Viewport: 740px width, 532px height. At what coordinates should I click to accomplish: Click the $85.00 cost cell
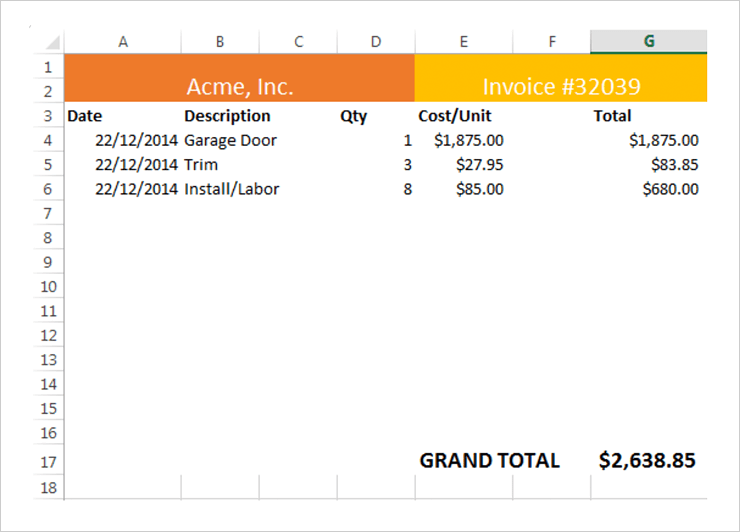click(x=464, y=189)
